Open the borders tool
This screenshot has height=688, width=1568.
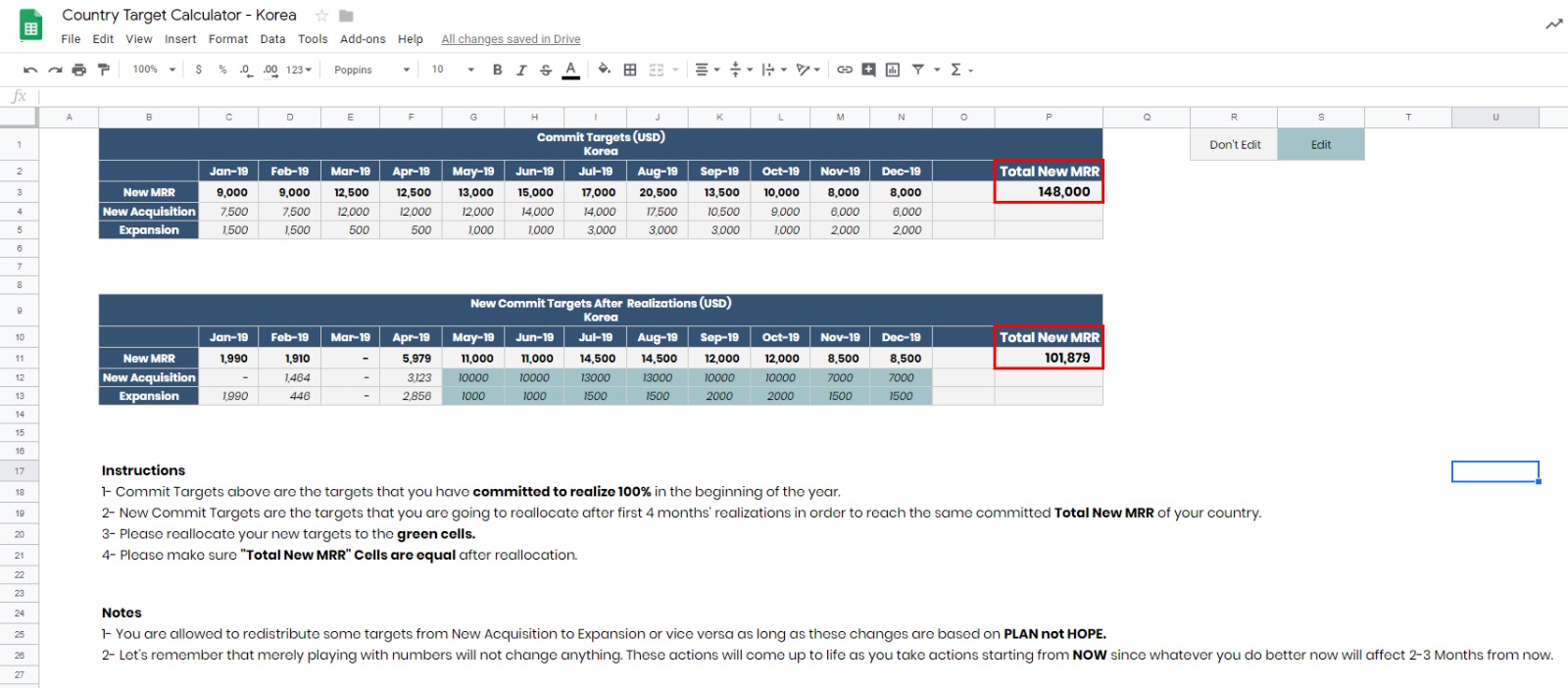pyautogui.click(x=630, y=70)
